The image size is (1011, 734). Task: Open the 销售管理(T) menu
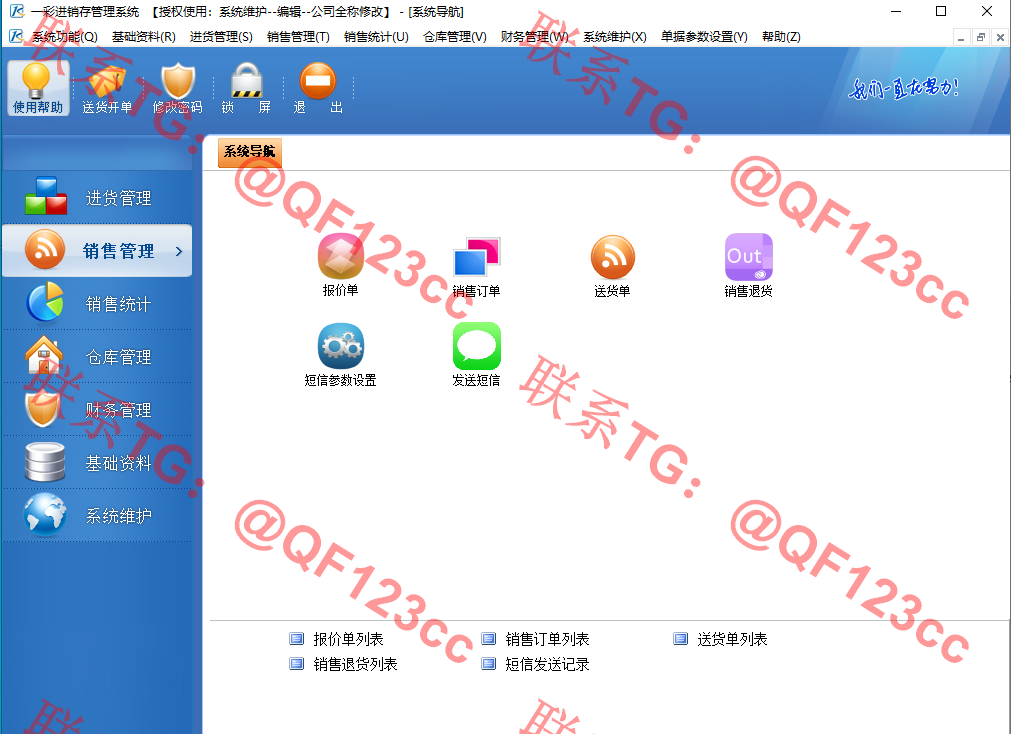(299, 37)
